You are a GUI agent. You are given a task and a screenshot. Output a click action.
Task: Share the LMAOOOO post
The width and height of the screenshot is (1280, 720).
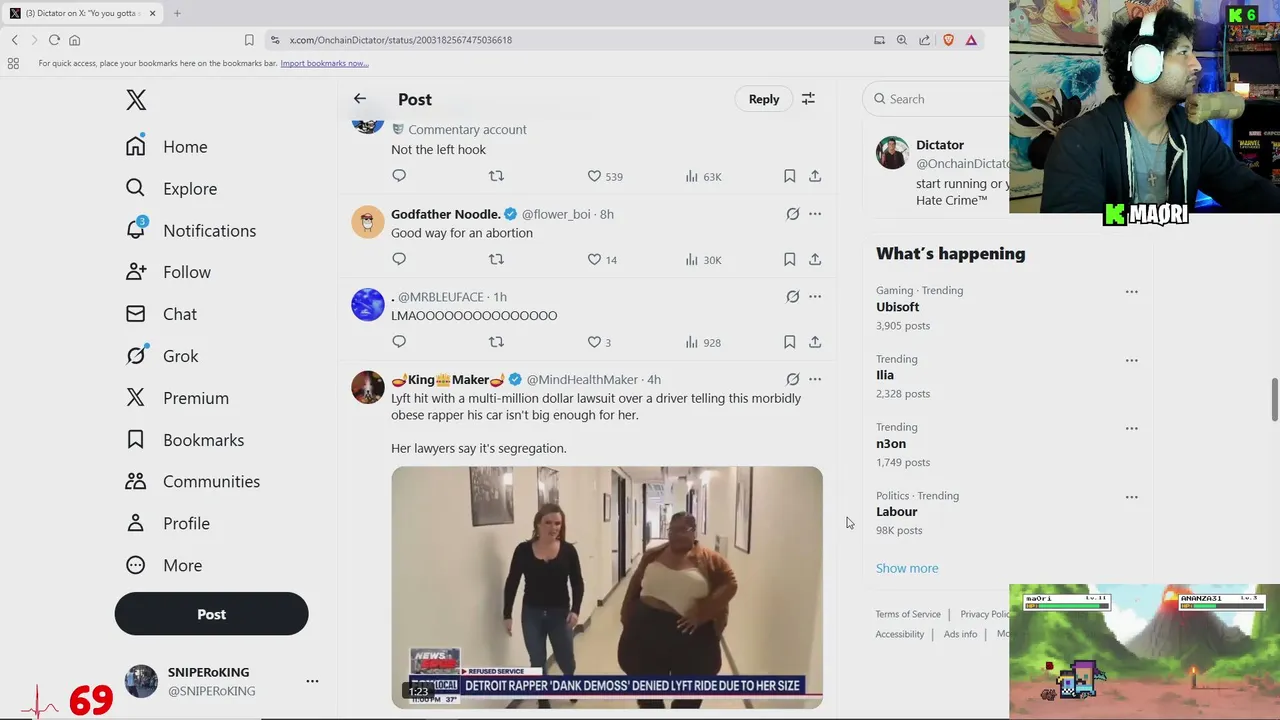coord(815,342)
